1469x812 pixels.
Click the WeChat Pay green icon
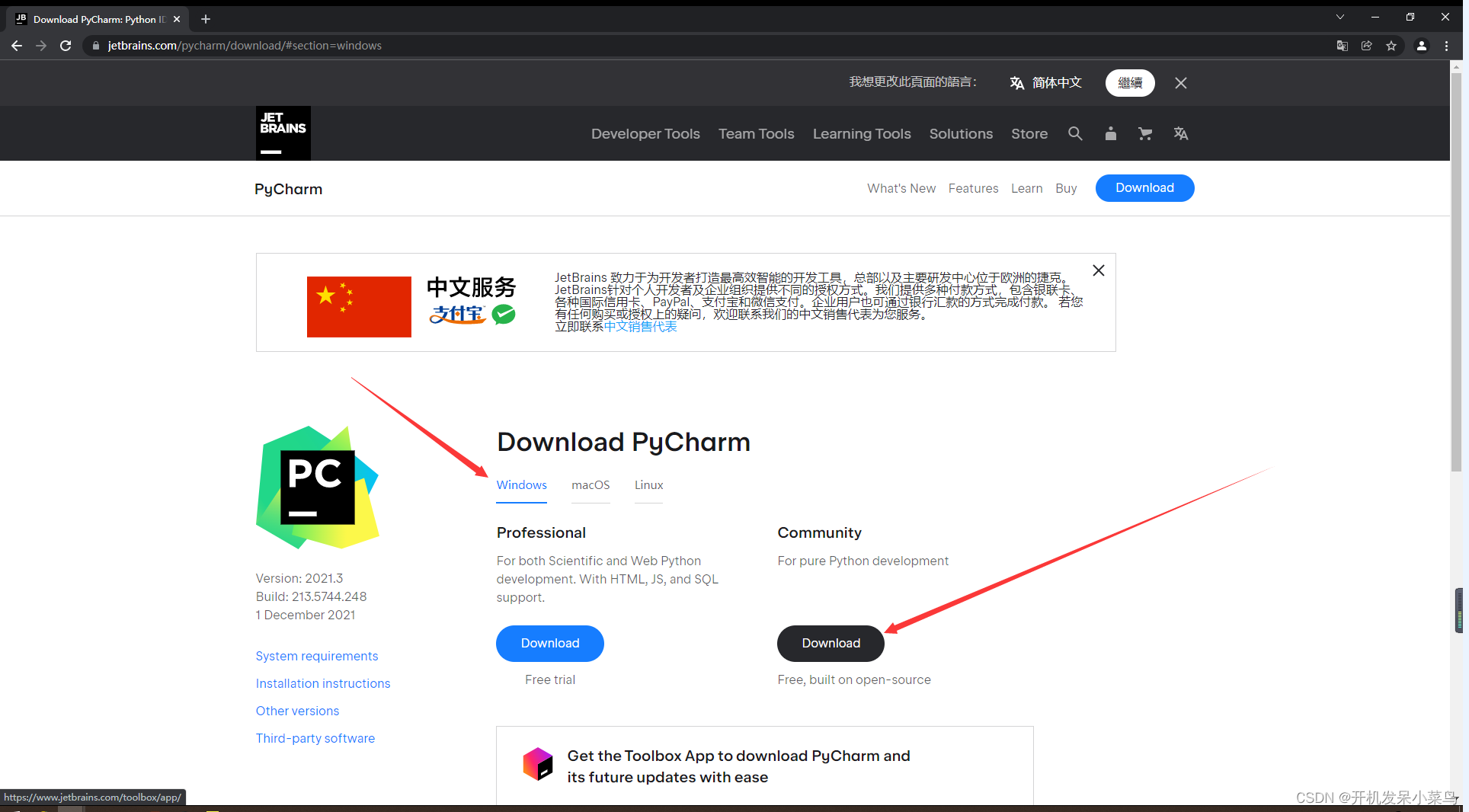(x=504, y=314)
